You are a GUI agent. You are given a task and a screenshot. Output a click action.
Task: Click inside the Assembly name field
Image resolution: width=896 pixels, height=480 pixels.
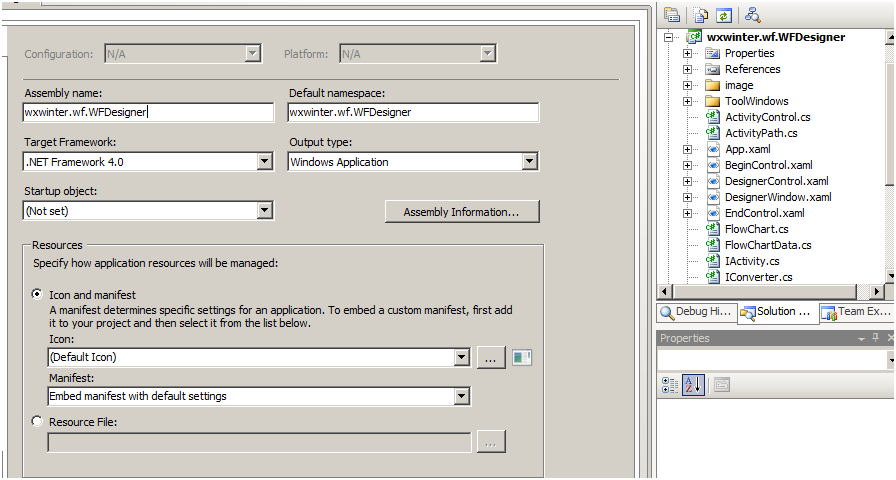coord(149,112)
